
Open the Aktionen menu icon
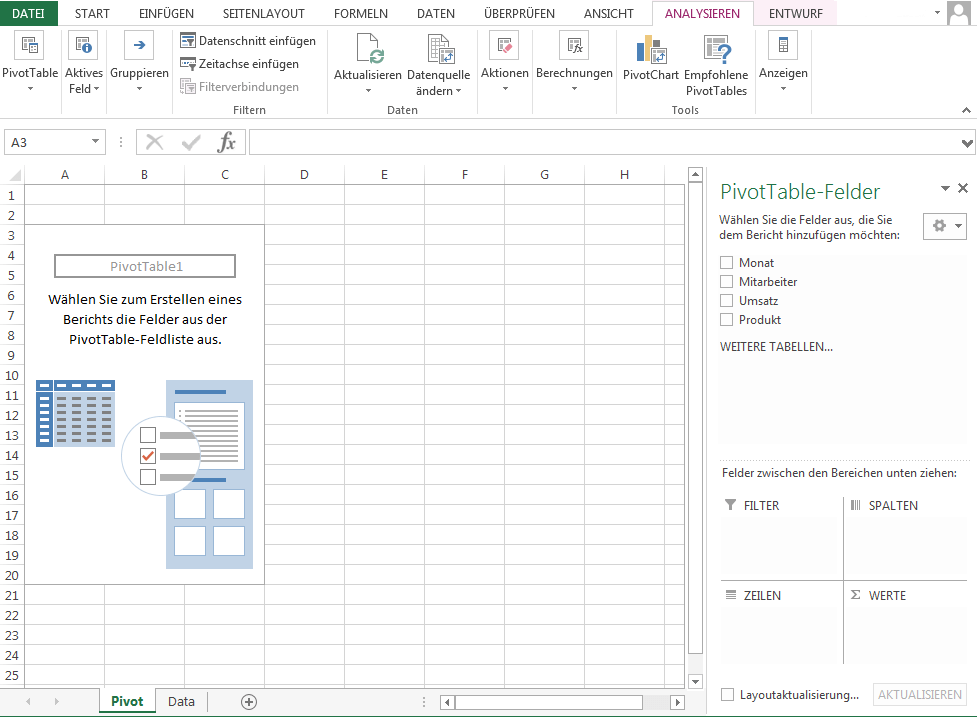coord(505,45)
